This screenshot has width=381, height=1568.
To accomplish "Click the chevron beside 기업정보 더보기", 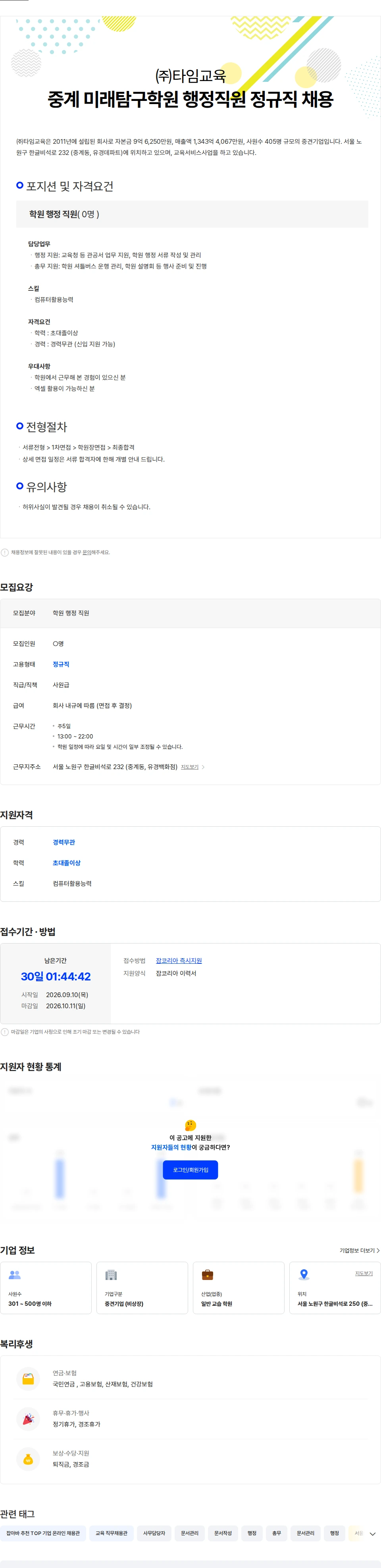I will click(378, 1250).
